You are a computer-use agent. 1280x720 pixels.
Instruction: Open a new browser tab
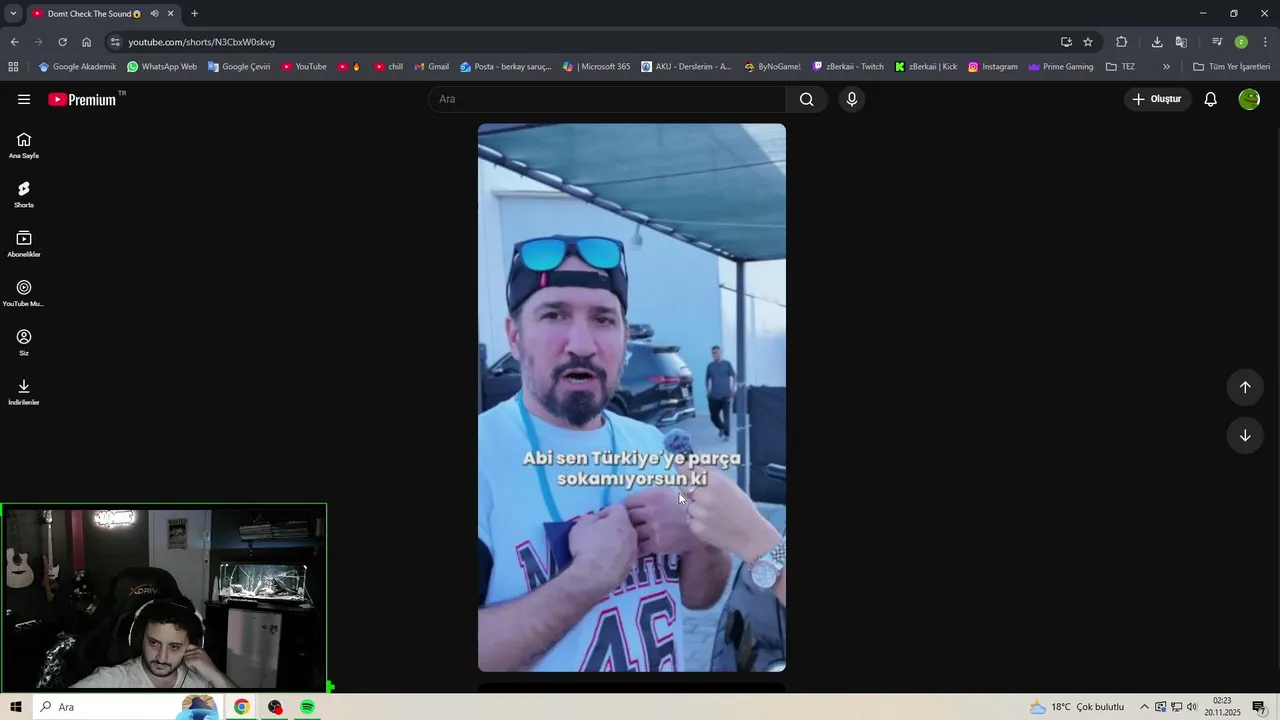click(194, 14)
